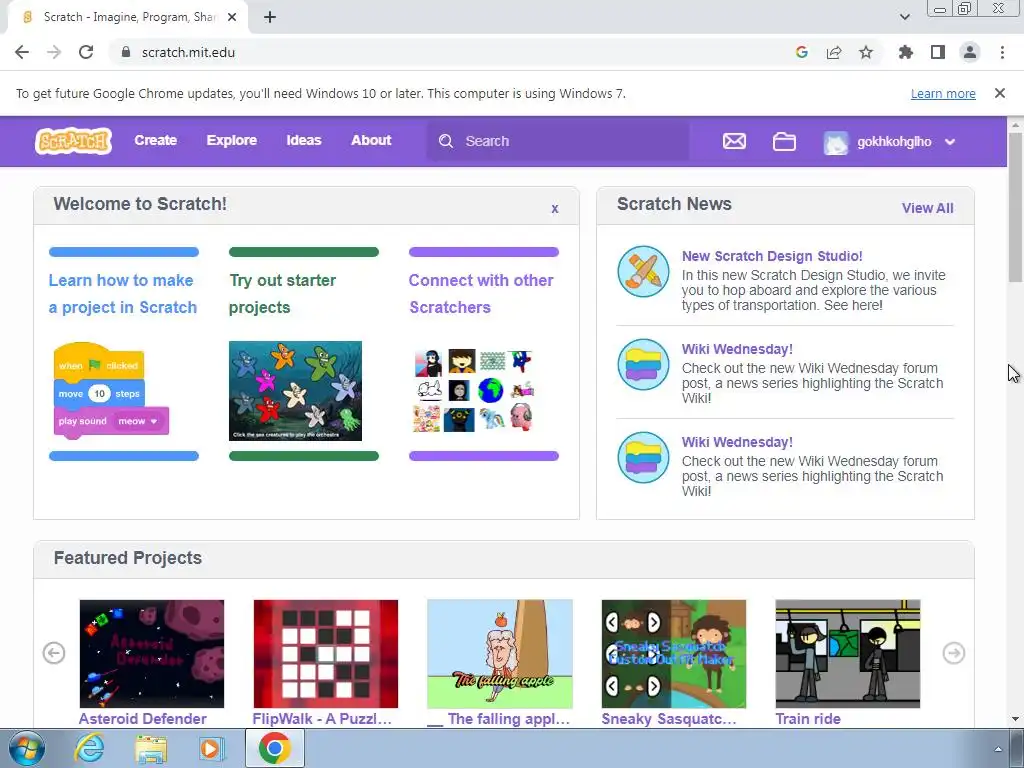
Task: Open the Asteroid Defender project thumbnail
Action: pos(152,654)
